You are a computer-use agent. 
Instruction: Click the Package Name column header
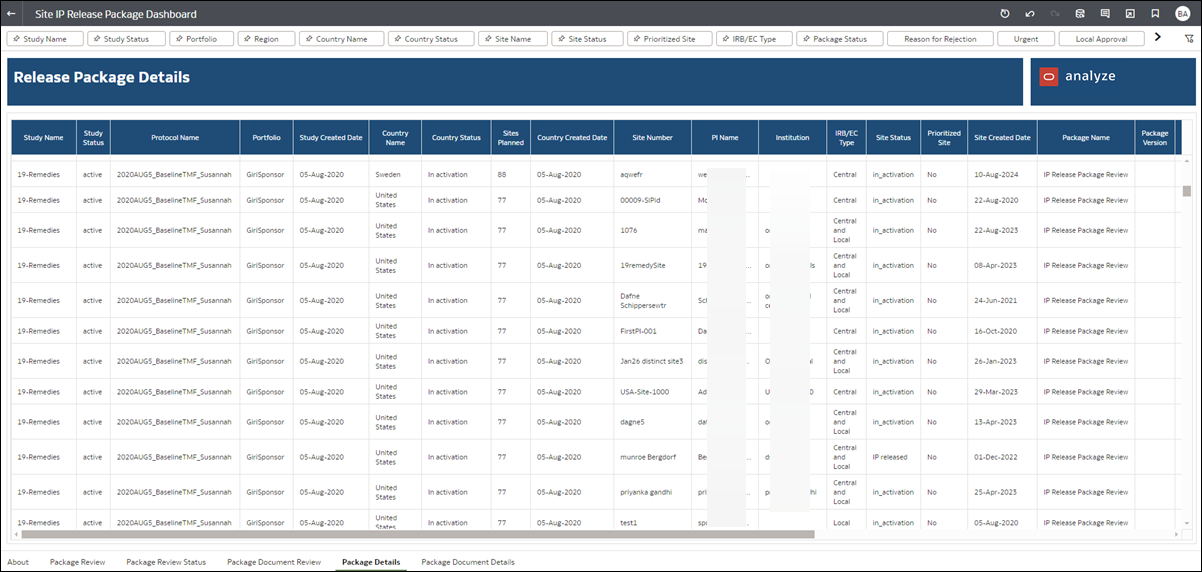tap(1086, 138)
